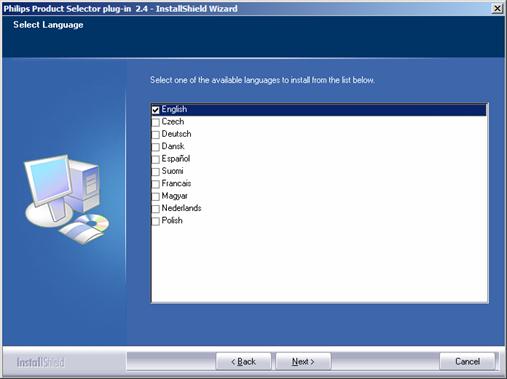Click empty area of language list box
507x379 pixels.
[x=319, y=264]
